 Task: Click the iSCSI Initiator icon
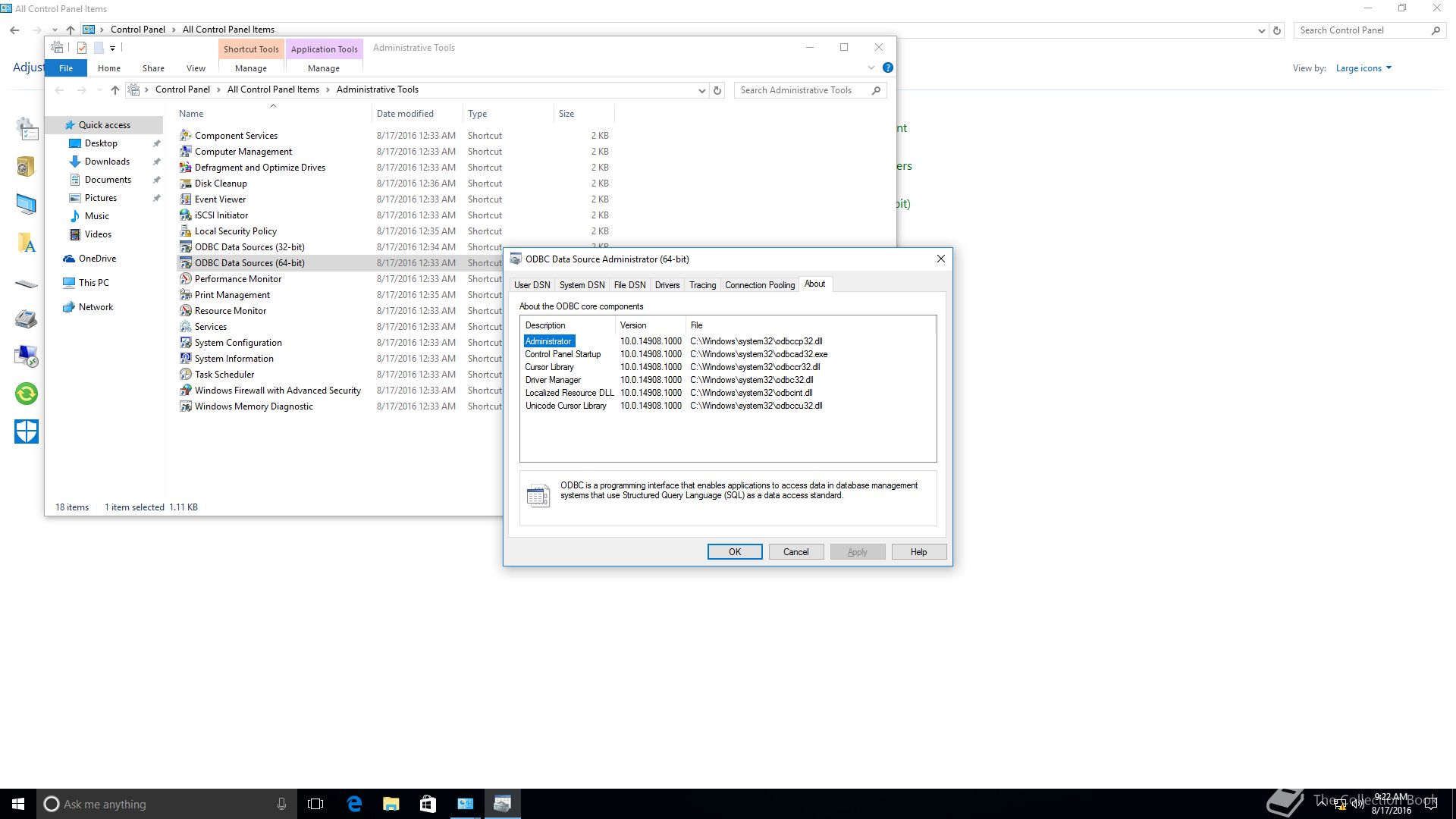185,215
